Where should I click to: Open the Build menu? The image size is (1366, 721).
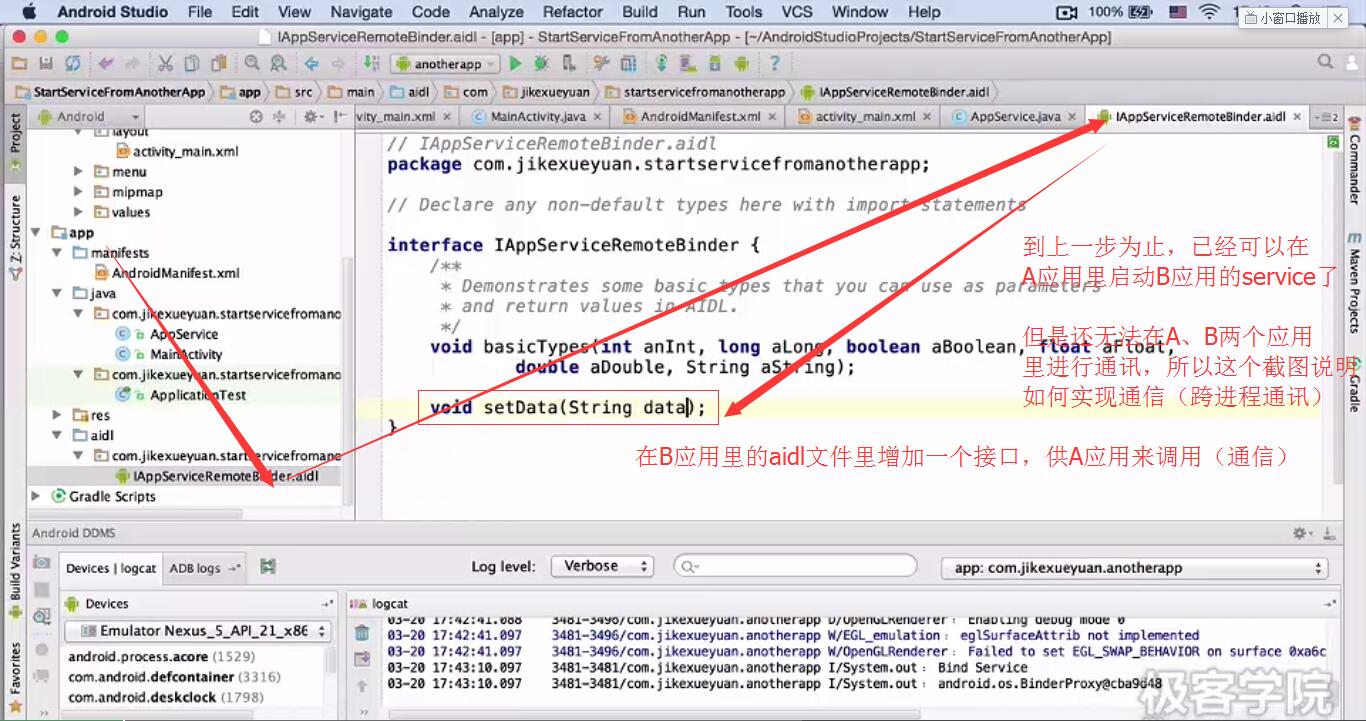[640, 12]
